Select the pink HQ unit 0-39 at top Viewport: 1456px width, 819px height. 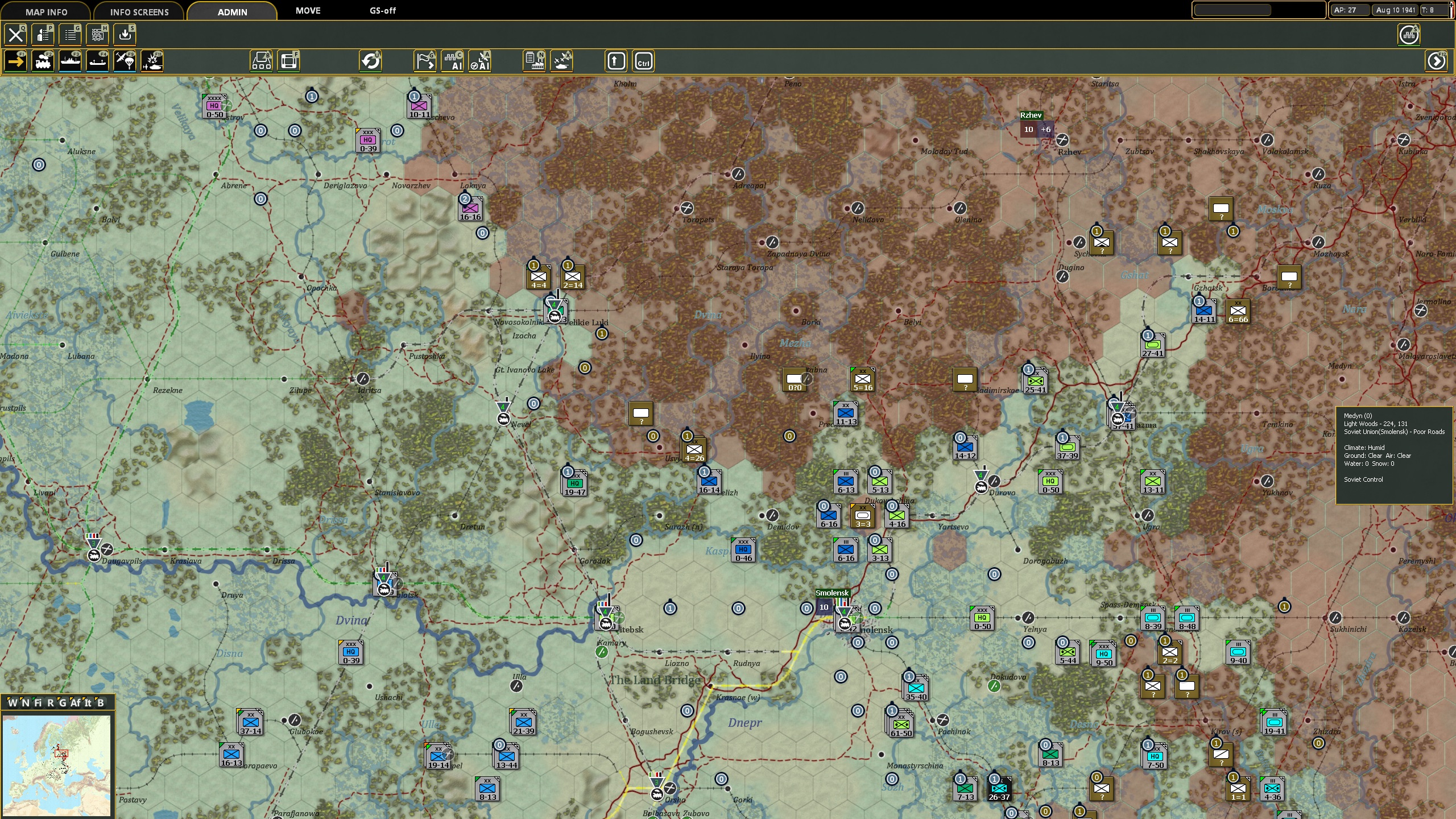coord(368,140)
